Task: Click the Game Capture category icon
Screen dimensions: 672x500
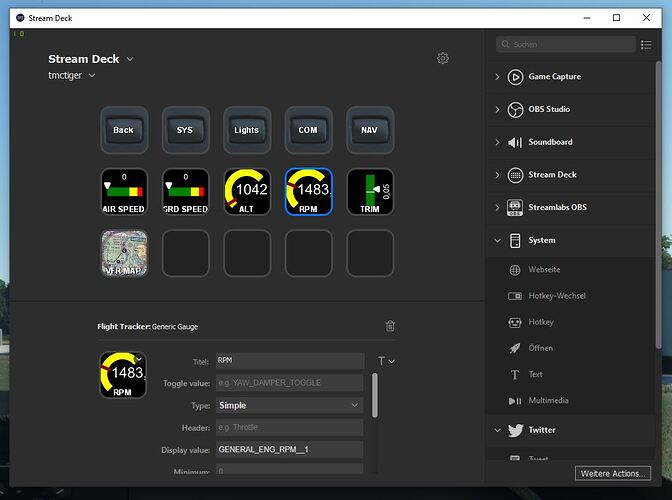Action: (515, 77)
